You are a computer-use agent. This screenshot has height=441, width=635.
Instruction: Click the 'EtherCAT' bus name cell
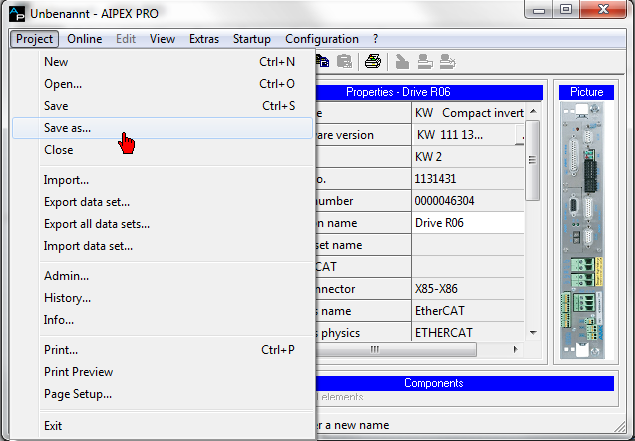pyautogui.click(x=468, y=311)
